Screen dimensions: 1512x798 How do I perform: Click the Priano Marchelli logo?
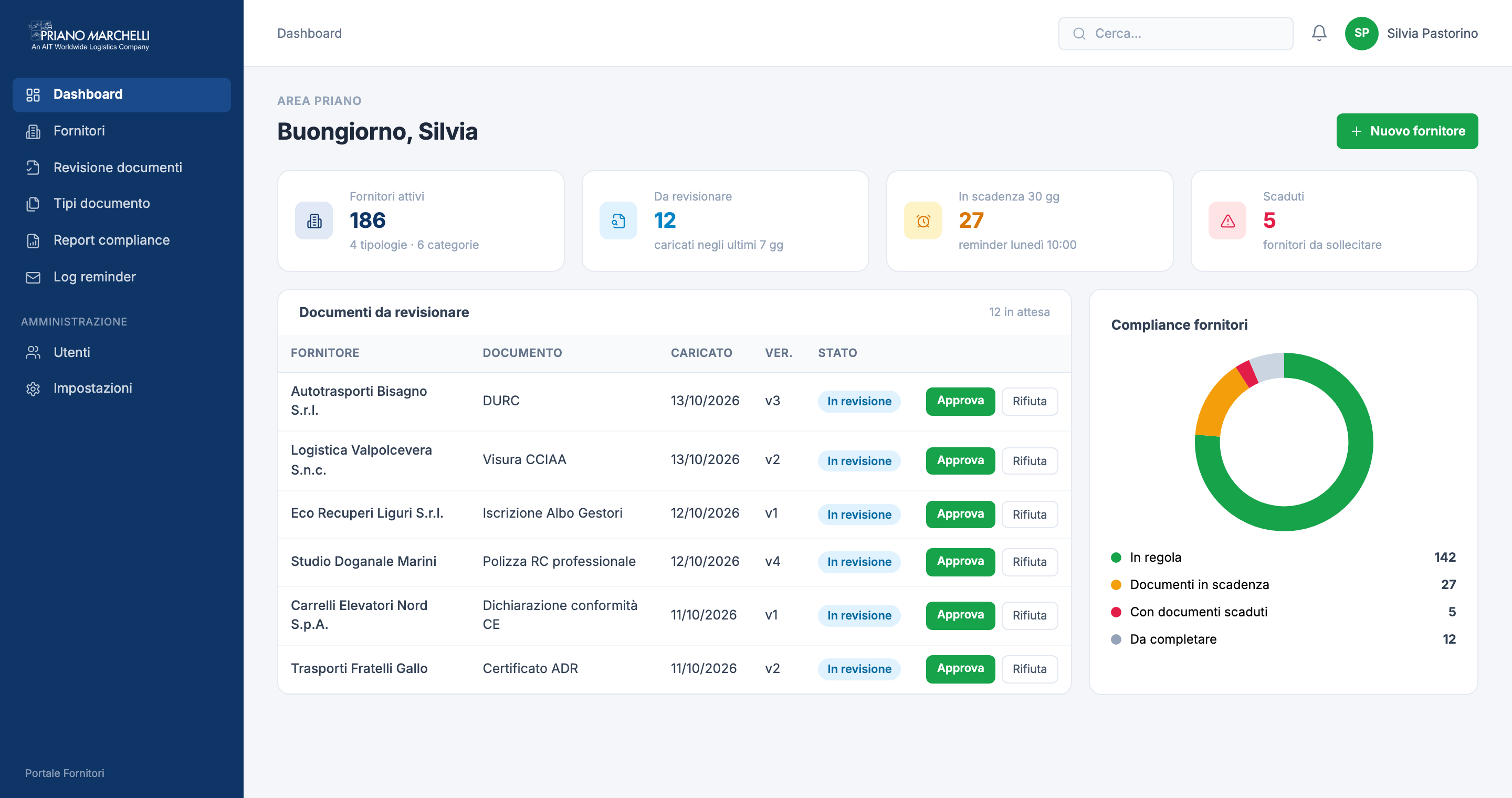tap(90, 36)
